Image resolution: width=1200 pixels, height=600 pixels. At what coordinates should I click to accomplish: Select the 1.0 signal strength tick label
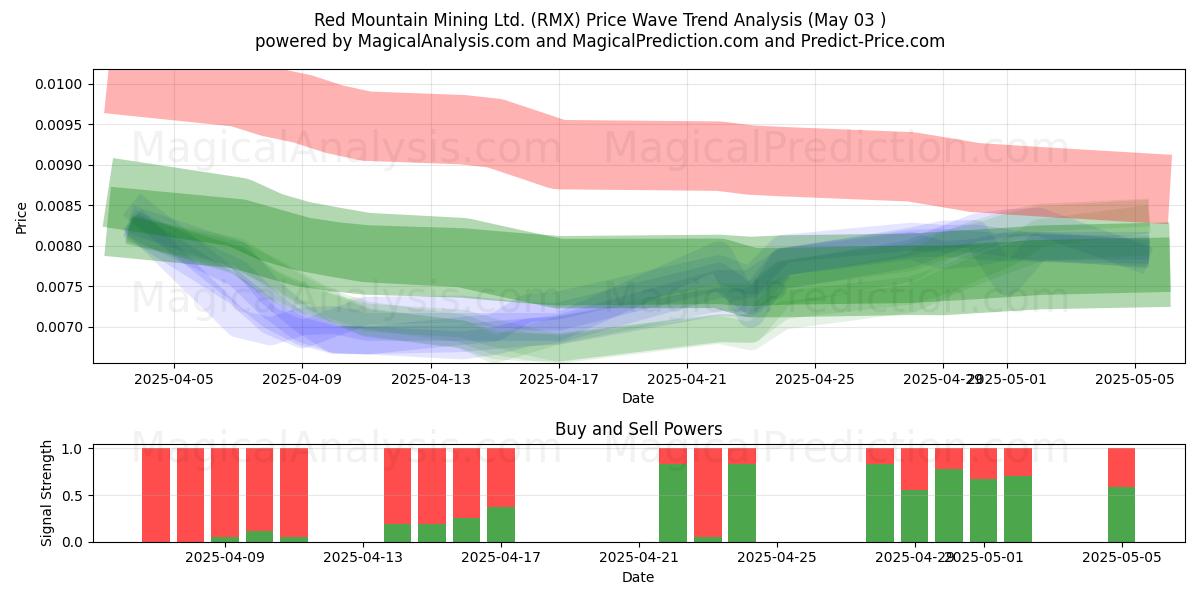click(x=74, y=449)
